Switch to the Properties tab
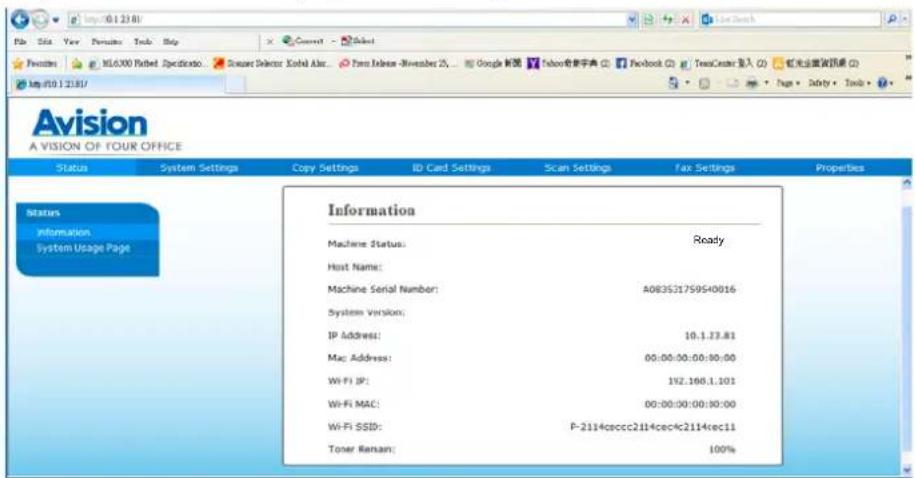This screenshot has width=915, height=478. point(840,168)
